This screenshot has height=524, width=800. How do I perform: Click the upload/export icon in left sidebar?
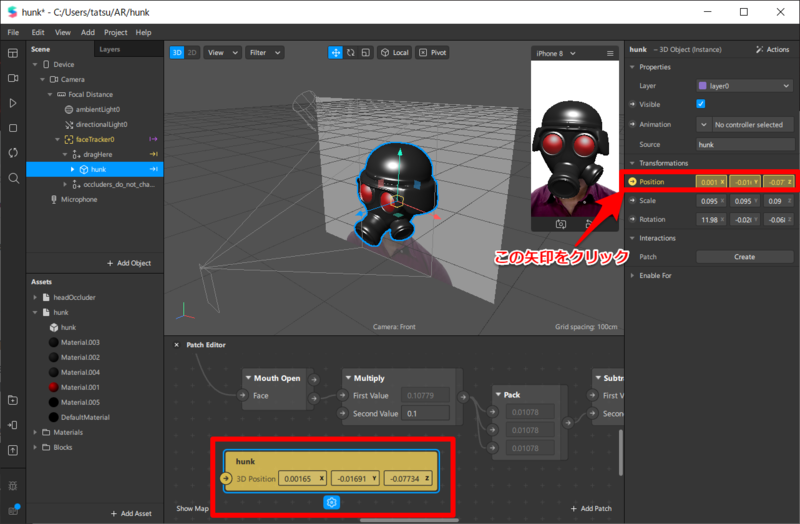[x=13, y=450]
